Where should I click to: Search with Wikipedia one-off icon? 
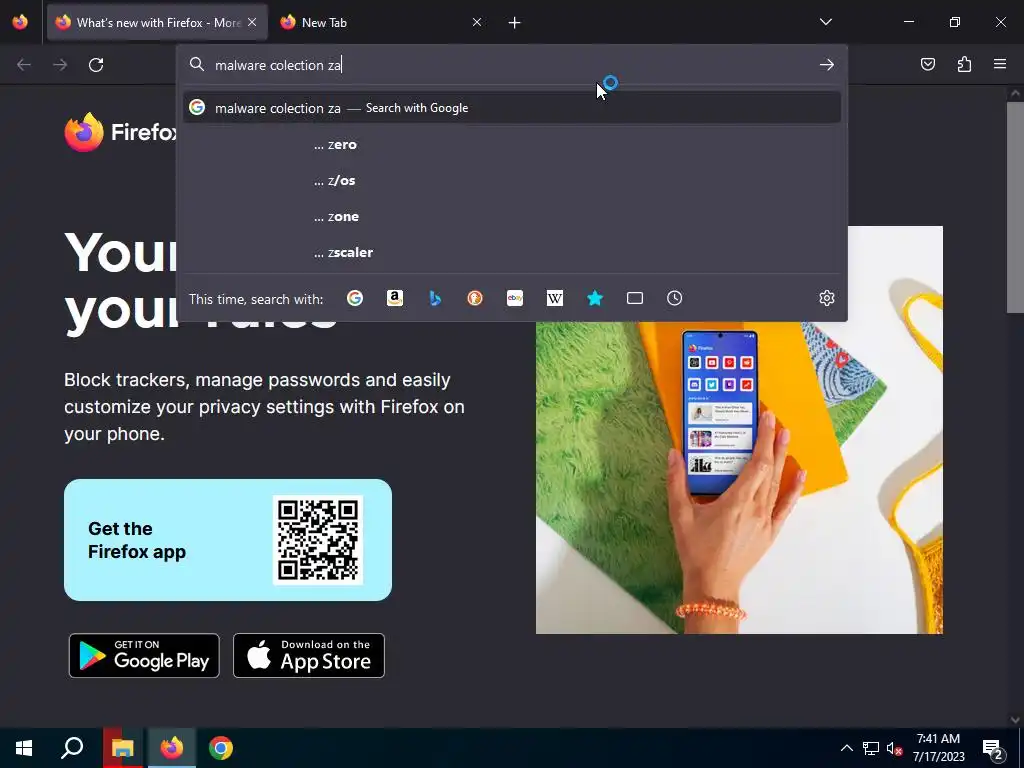[554, 298]
